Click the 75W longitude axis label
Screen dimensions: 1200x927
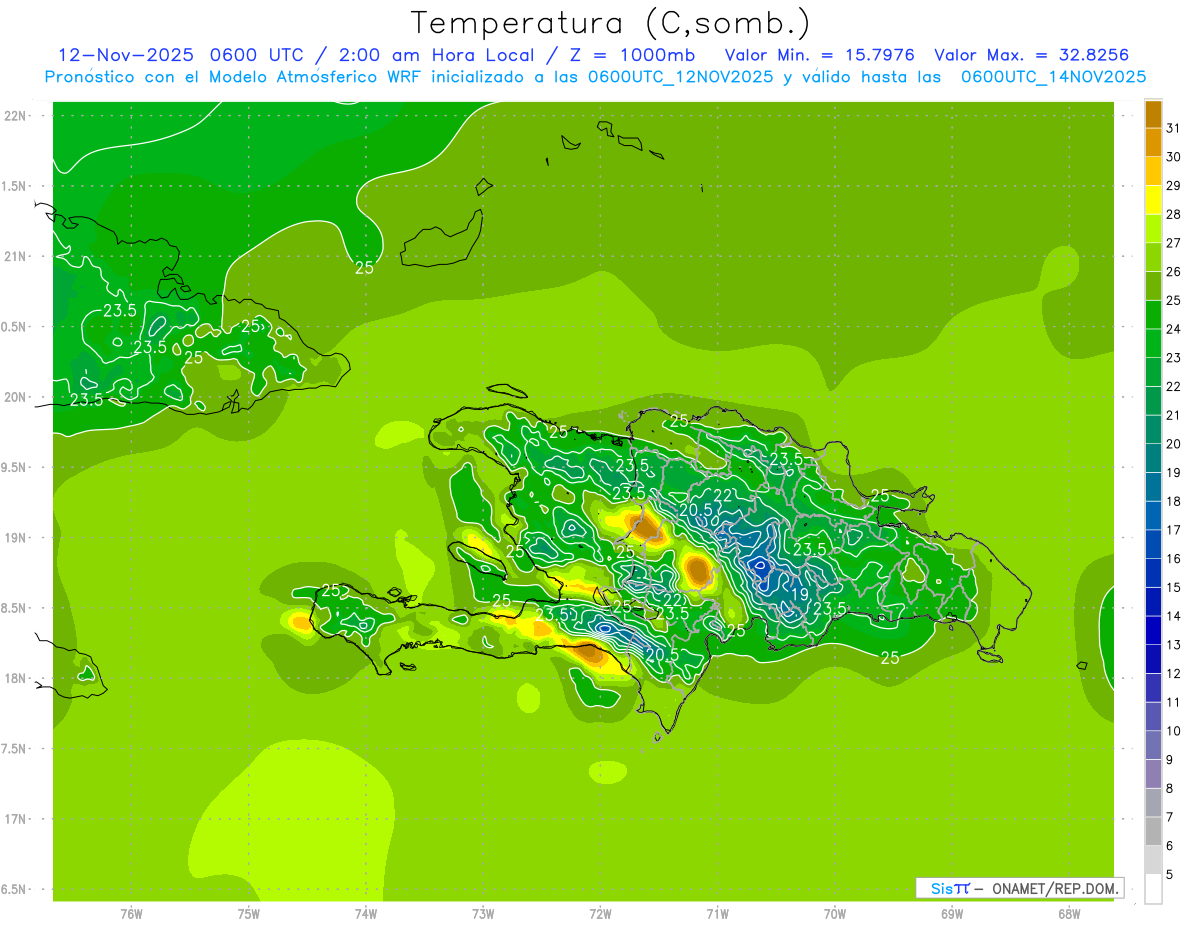[x=249, y=913]
